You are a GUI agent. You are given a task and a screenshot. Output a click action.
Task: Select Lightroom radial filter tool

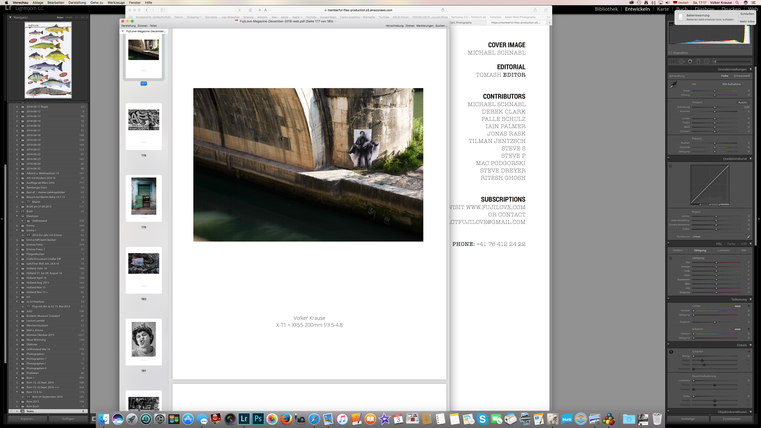pyautogui.click(x=707, y=62)
